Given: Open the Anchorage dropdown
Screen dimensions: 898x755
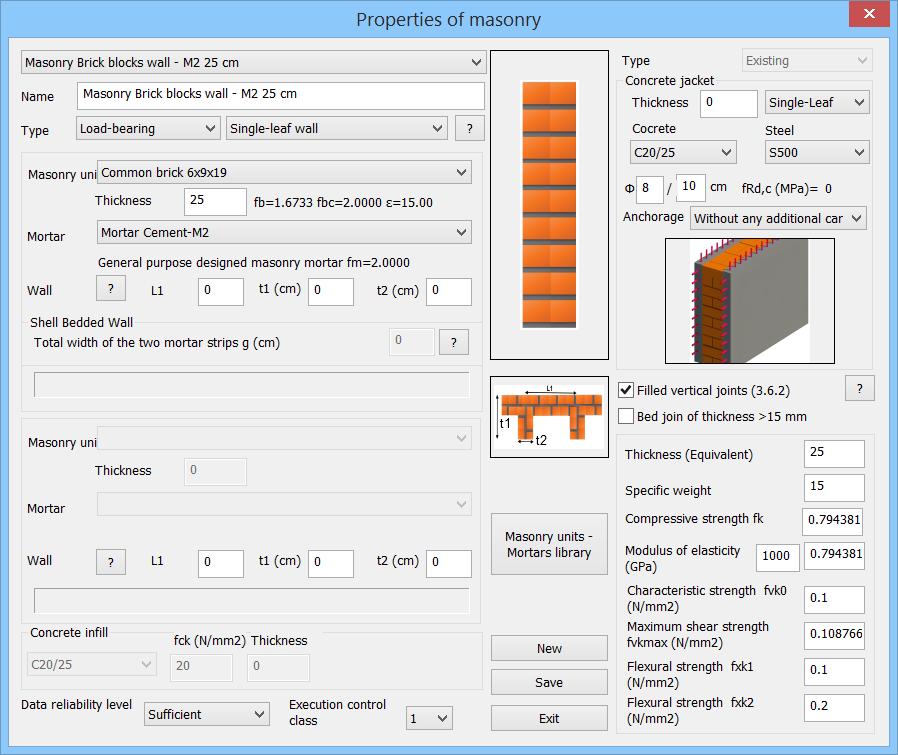Looking at the screenshot, I should click(778, 218).
